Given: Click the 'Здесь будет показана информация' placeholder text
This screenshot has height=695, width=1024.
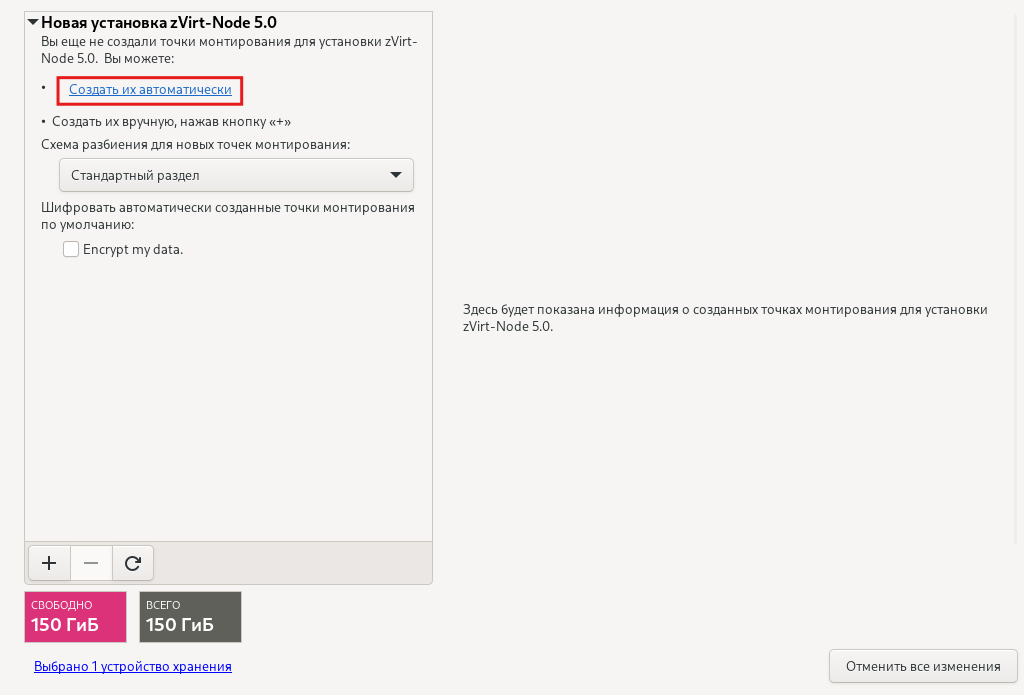Looking at the screenshot, I should pyautogui.click(x=725, y=317).
